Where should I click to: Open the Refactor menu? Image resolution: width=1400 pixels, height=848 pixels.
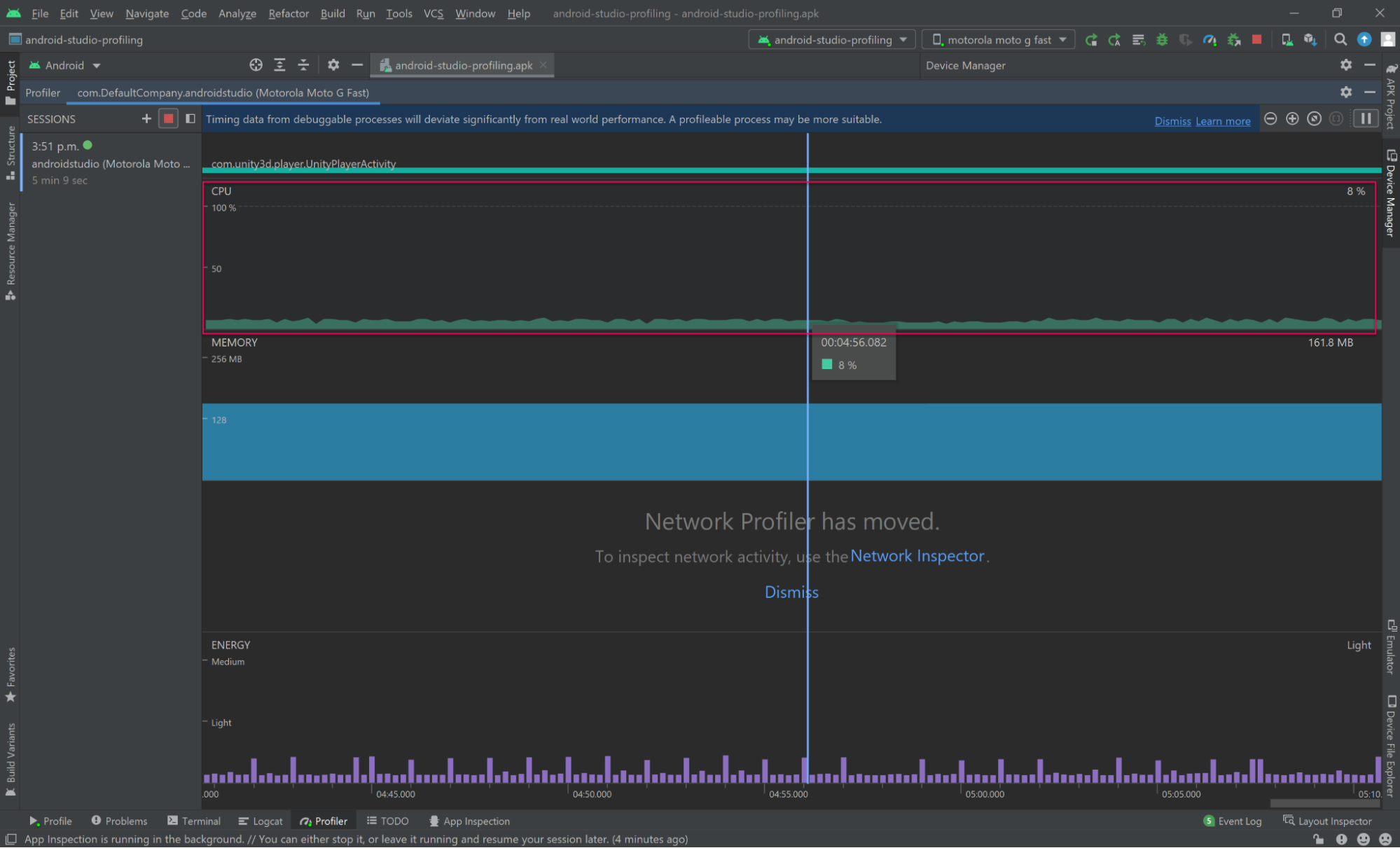[x=289, y=13]
